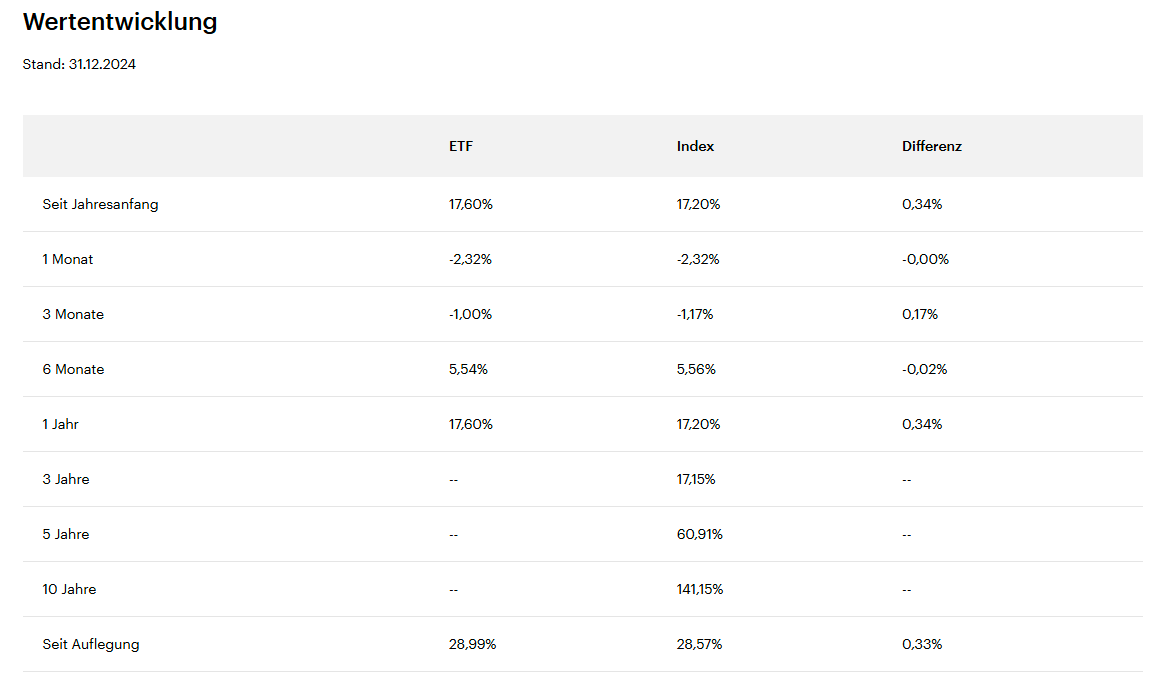
Task: Select the 6 Monate ETF value 5,54%
Action: 468,369
